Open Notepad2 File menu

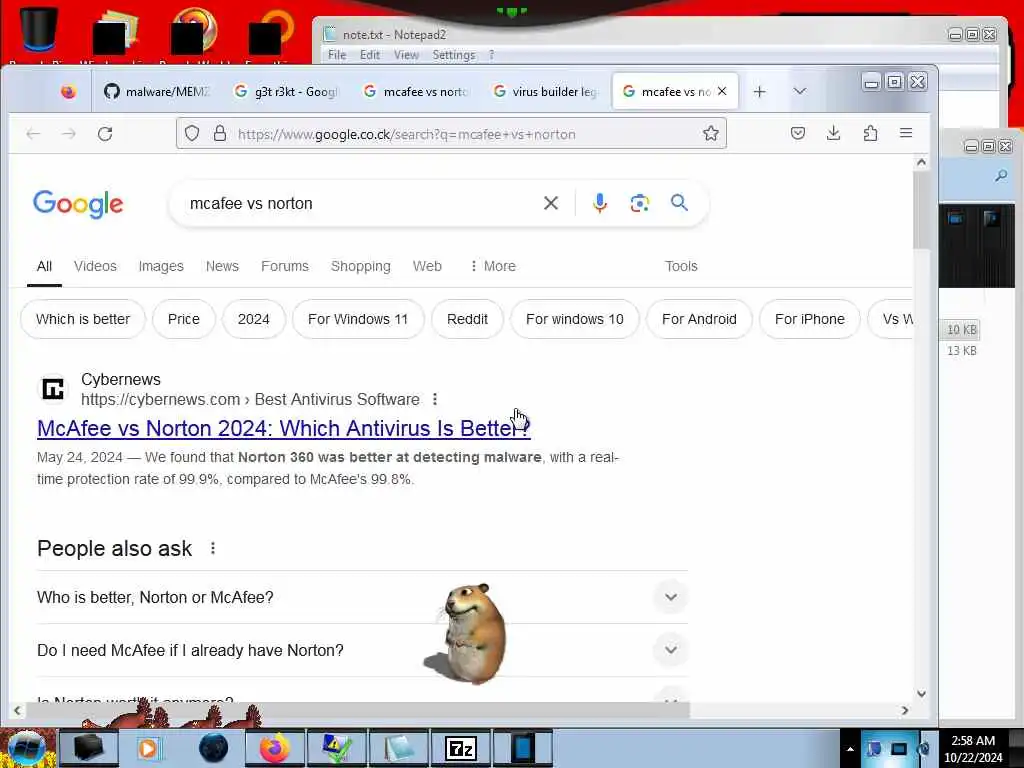click(x=337, y=55)
